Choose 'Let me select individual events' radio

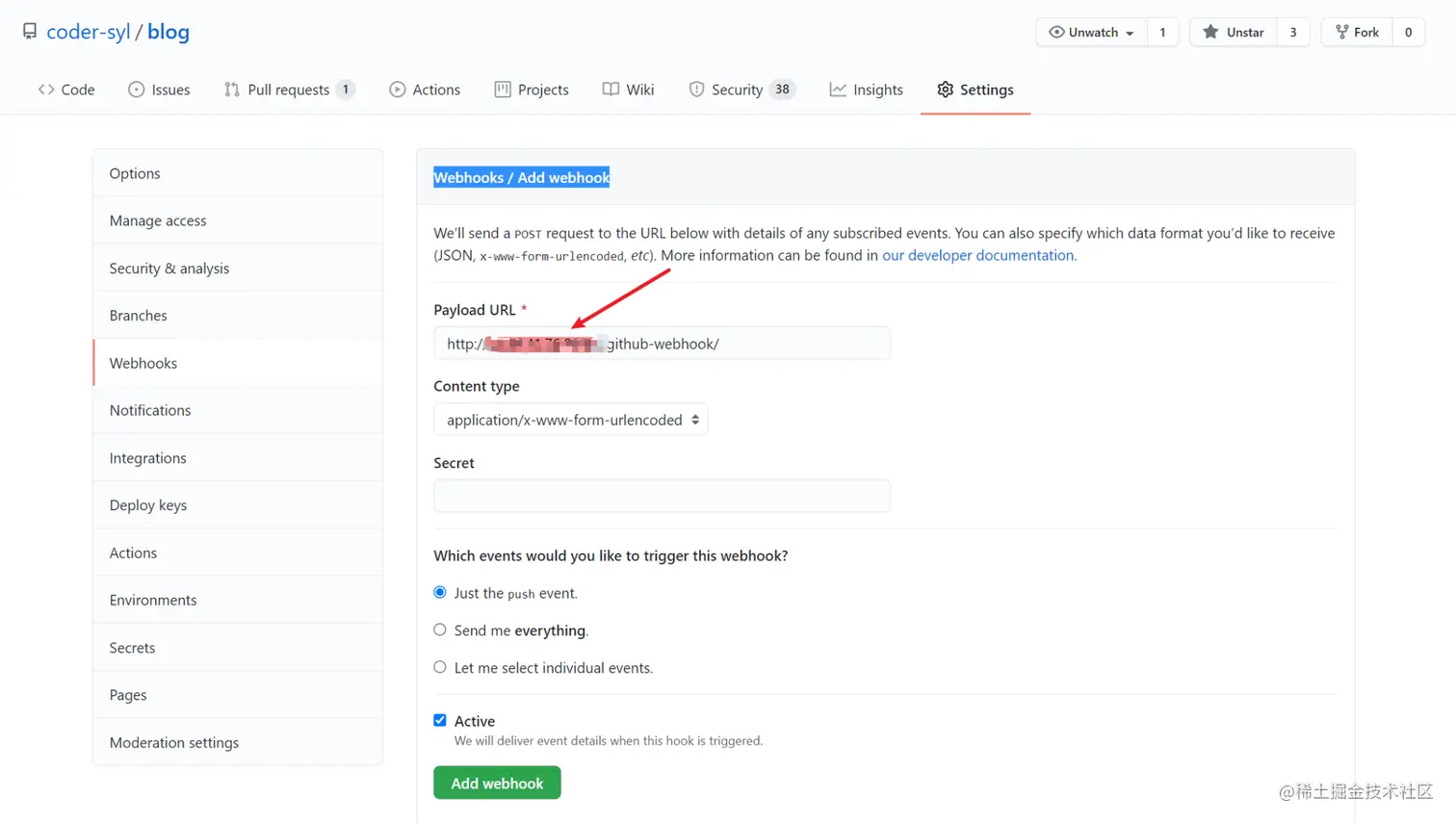(x=440, y=667)
